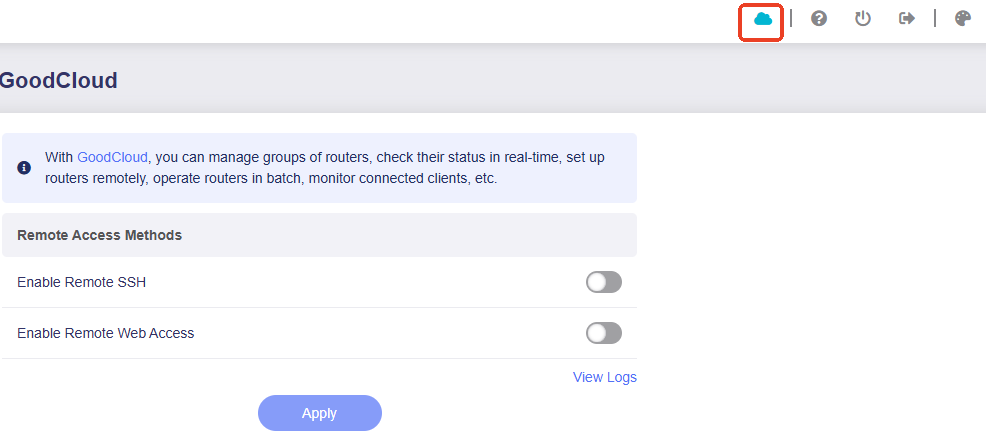Click the text "routers remotely" in the info banner
This screenshot has width=986, height=438.
coord(94,178)
